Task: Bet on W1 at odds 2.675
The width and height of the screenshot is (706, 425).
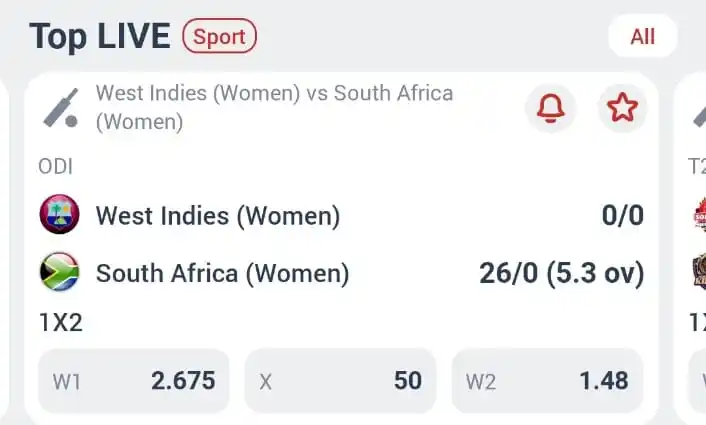Action: point(134,381)
